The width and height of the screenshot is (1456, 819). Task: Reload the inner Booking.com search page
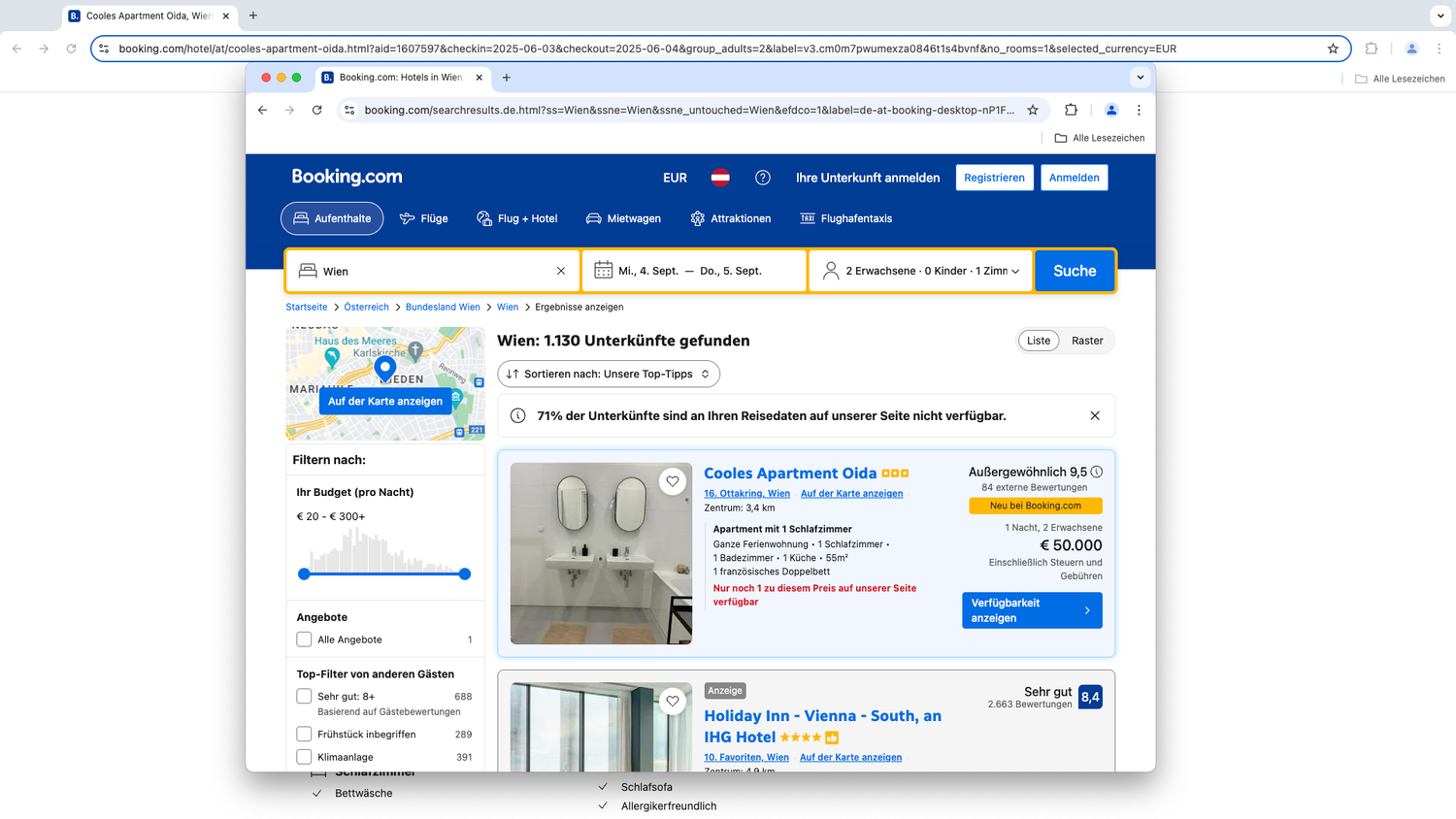pos(316,111)
